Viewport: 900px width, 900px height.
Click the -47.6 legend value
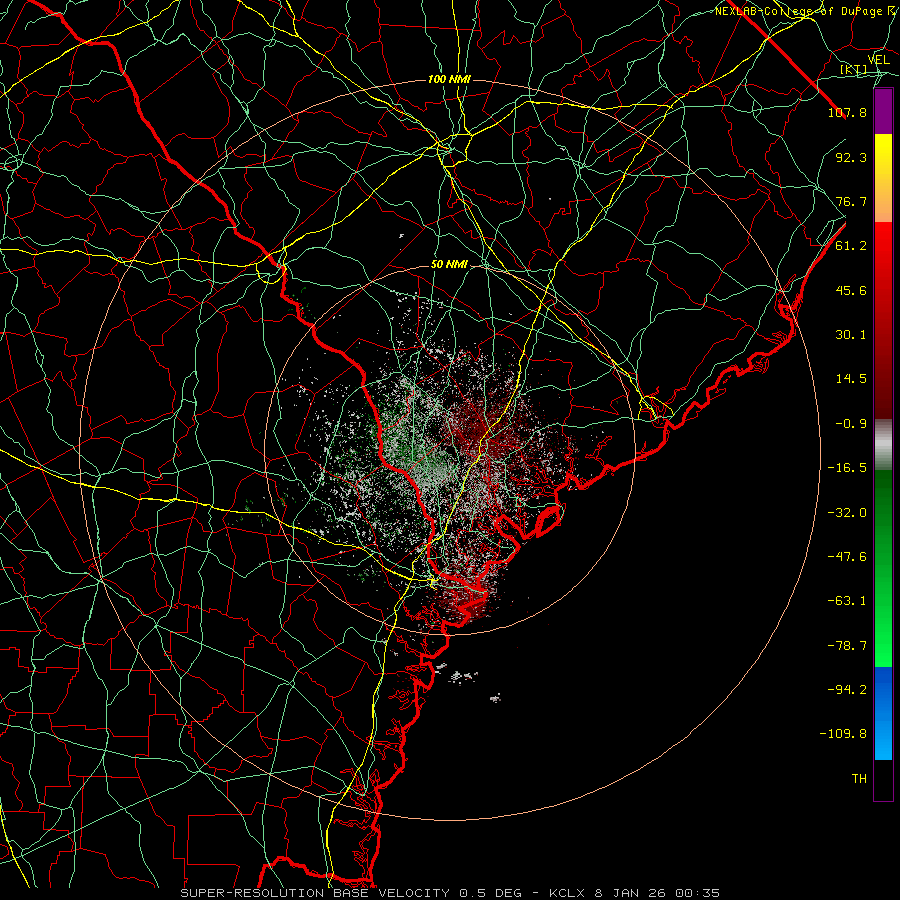[847, 557]
